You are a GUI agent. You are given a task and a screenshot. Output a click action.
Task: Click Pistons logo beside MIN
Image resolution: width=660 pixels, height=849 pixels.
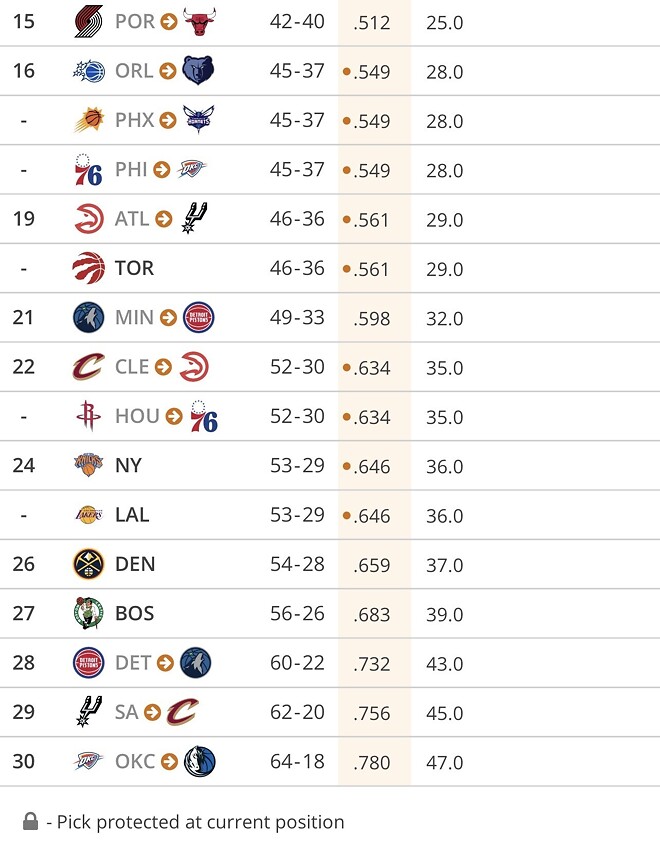pos(198,318)
